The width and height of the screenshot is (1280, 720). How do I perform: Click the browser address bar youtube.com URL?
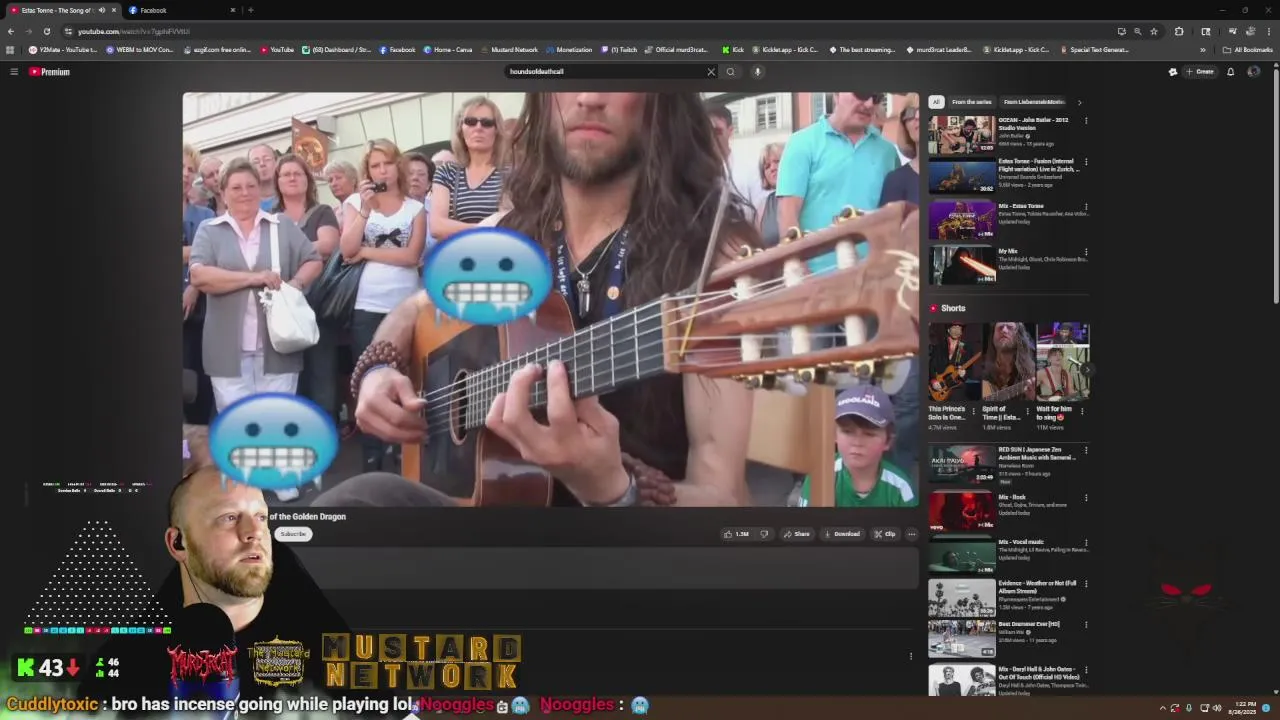(590, 31)
